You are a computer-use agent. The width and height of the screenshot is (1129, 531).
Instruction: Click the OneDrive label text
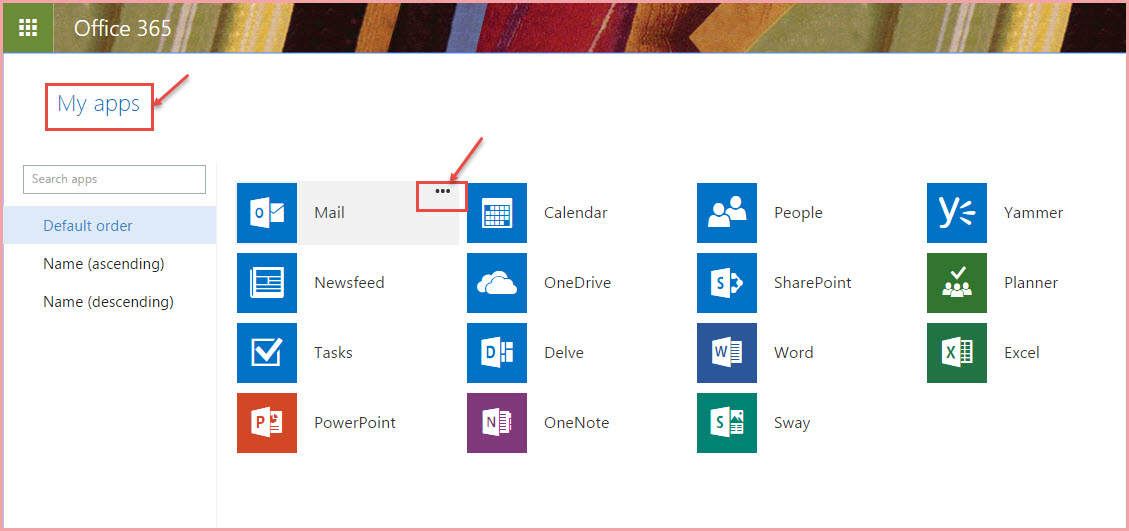(x=577, y=283)
